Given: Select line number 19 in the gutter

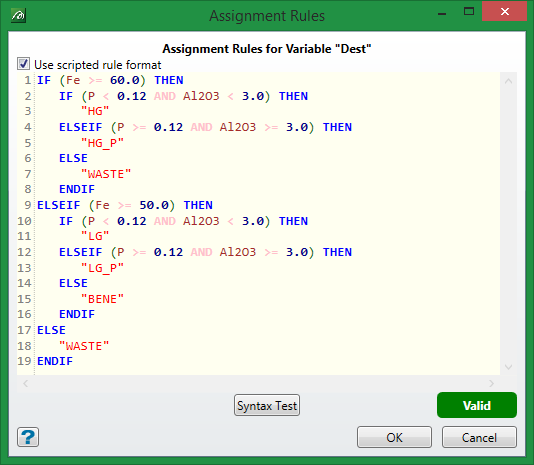Looking at the screenshot, I should 24,361.
